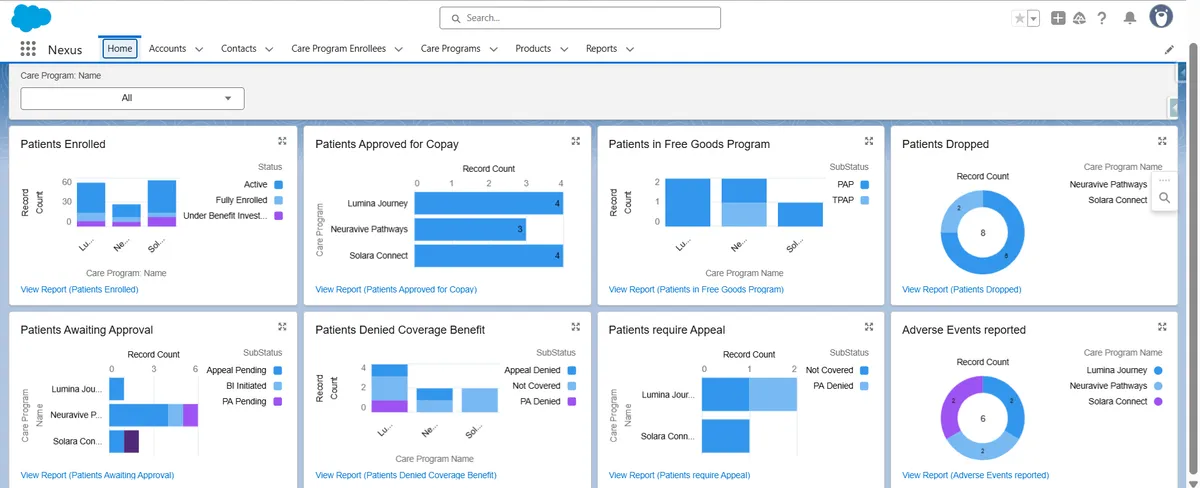1200x488 pixels.
Task: Click the Under Benefit Invest... legend label
Action: point(225,216)
